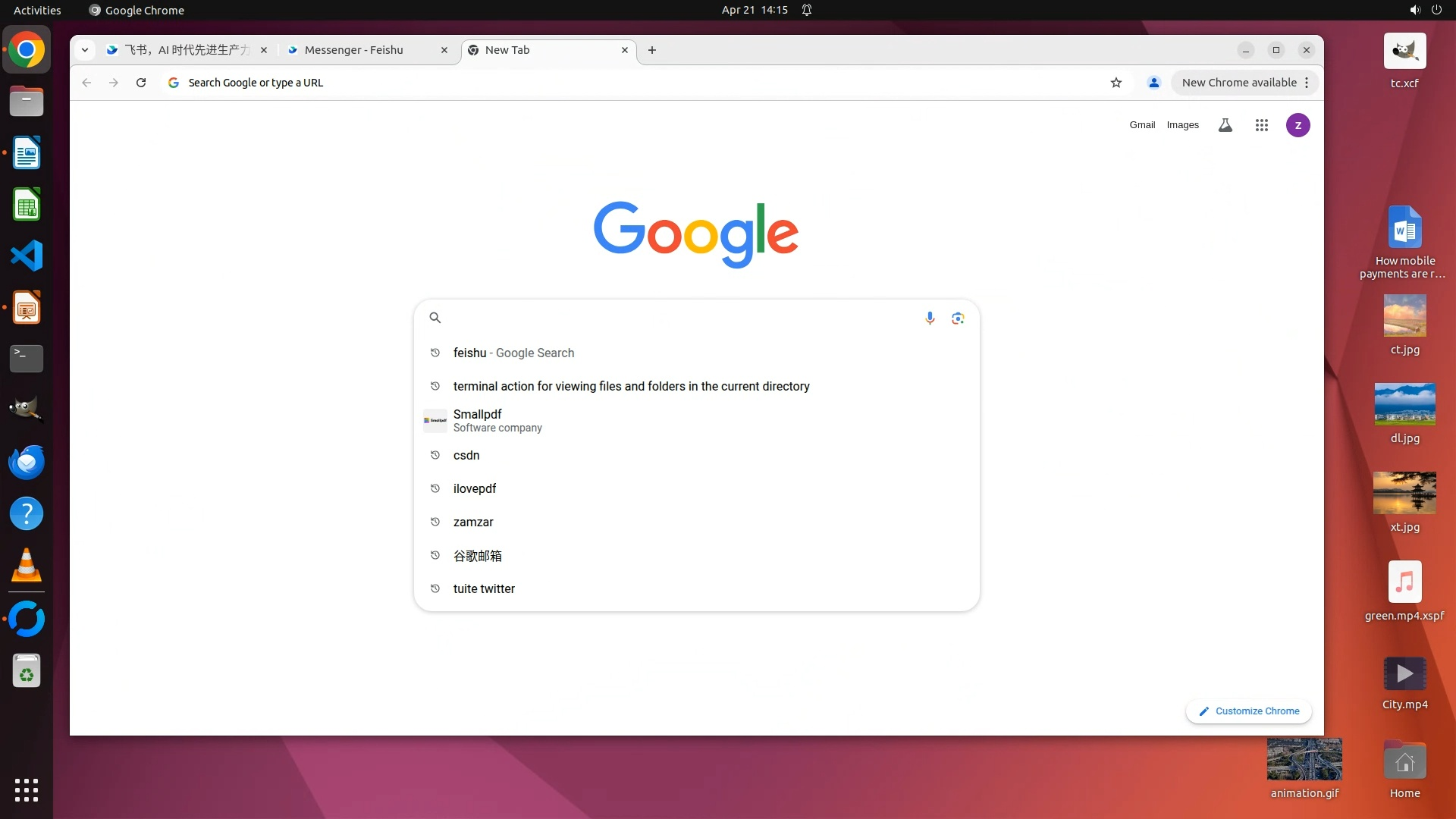Open Search Labs flask icon

[x=1225, y=125]
